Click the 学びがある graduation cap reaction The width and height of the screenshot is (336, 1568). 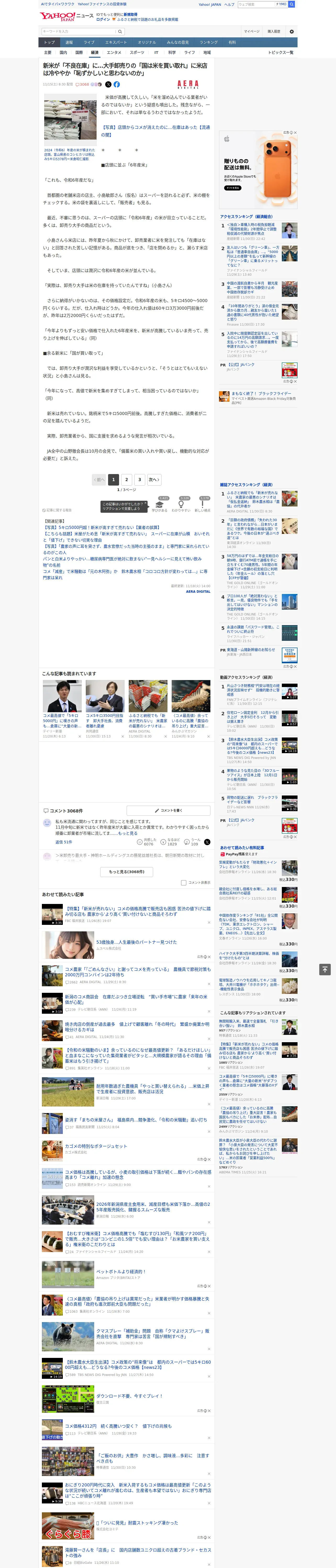click(160, 505)
